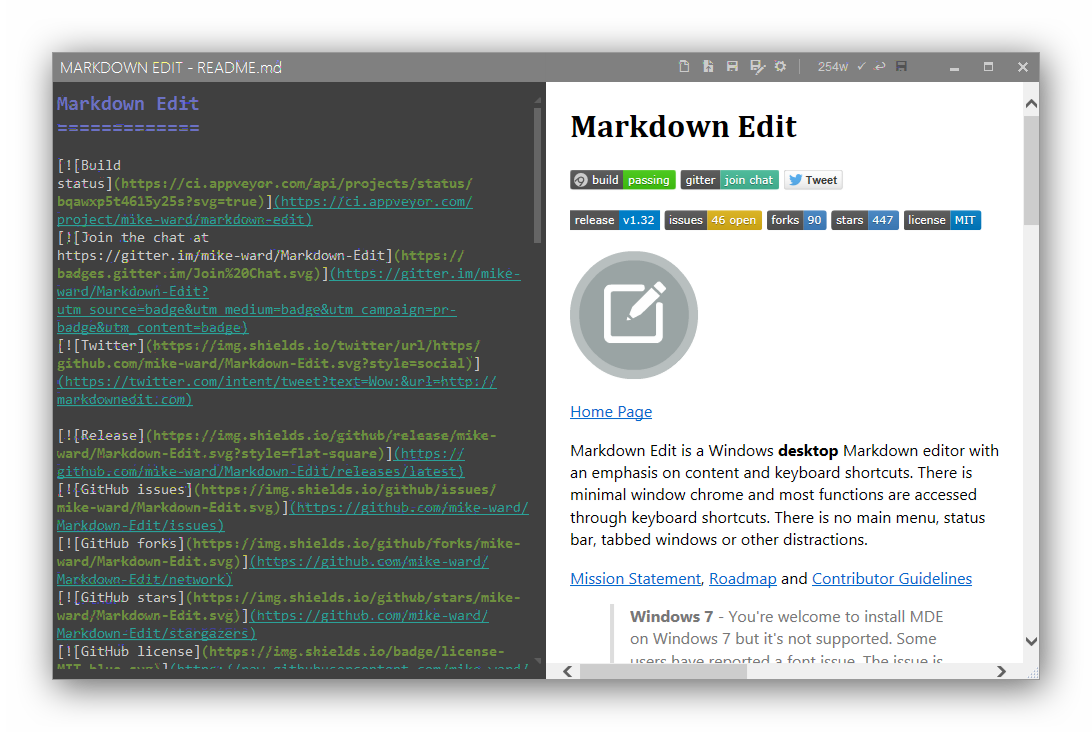Click the license MIT badge

coord(942,220)
